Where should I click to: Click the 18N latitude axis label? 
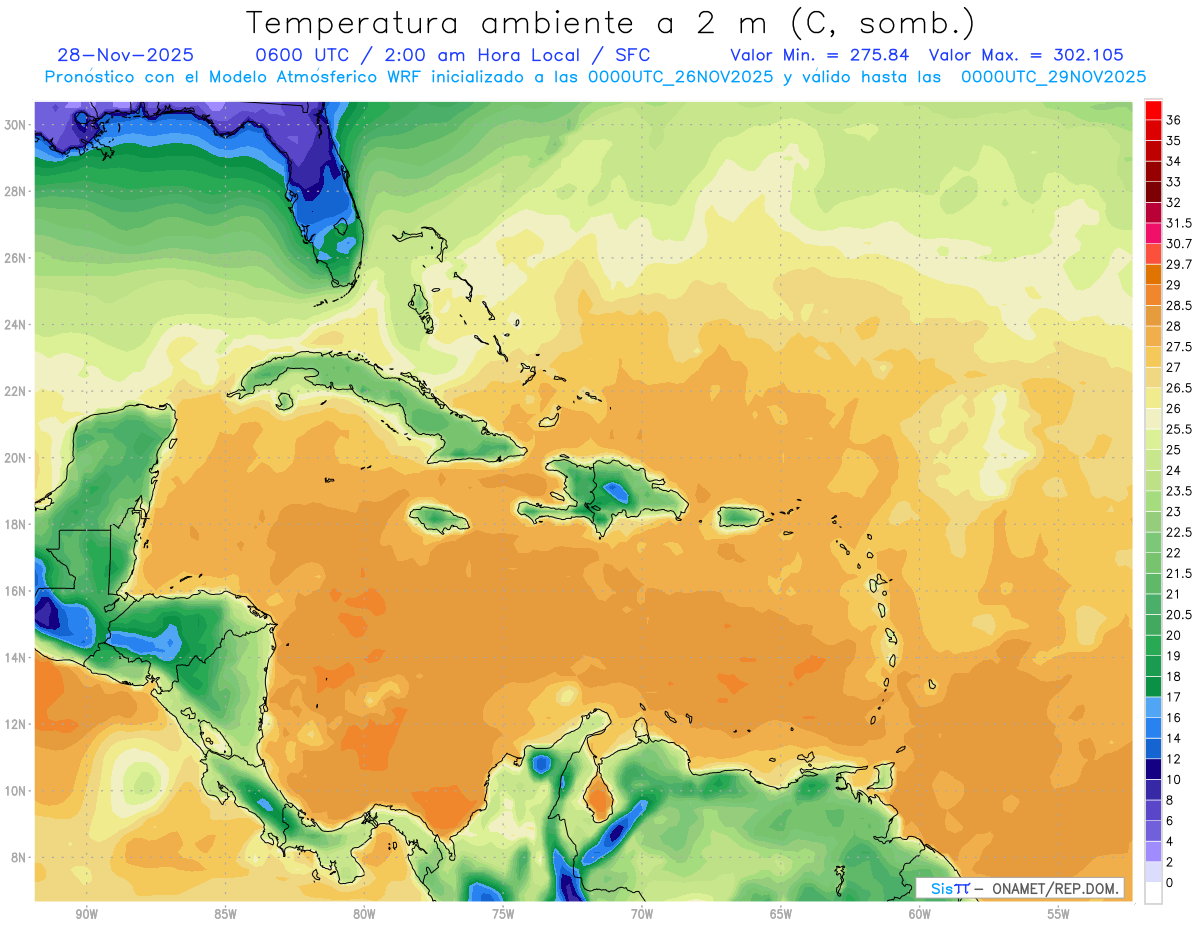[x=15, y=525]
